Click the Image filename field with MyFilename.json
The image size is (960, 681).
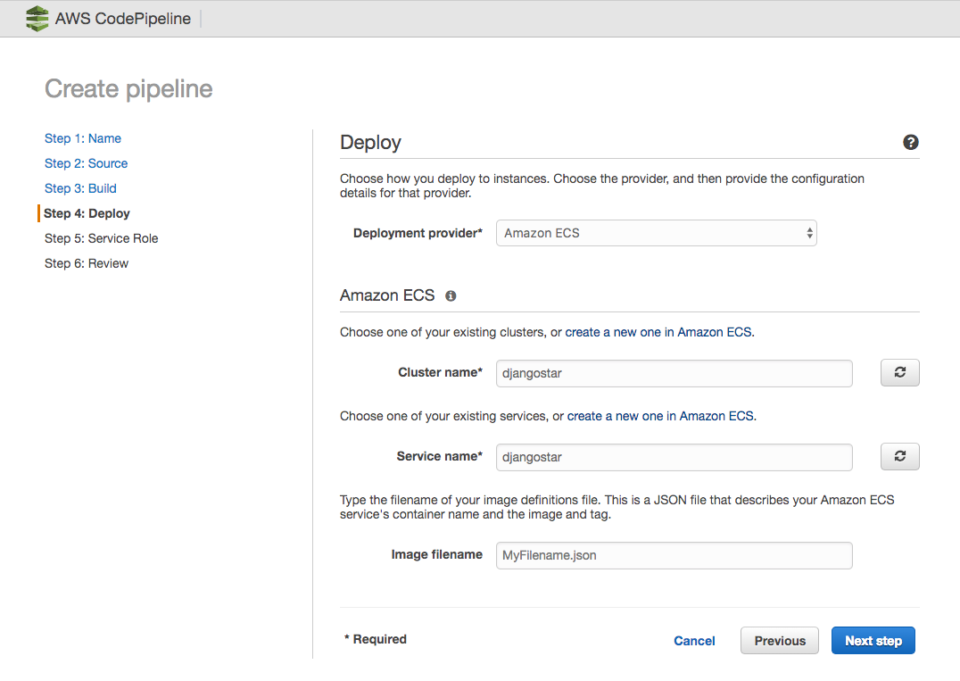click(673, 555)
